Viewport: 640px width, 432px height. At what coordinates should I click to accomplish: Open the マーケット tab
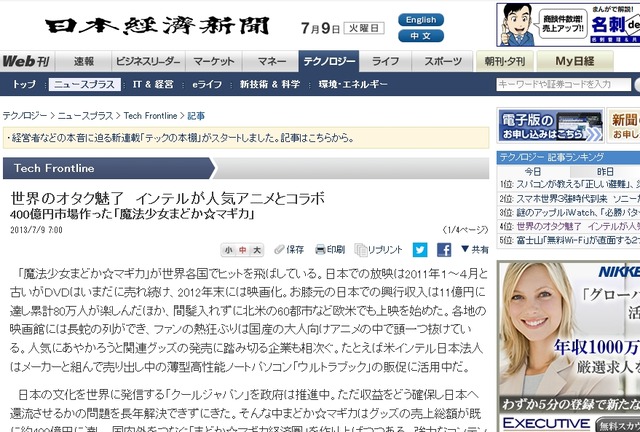214,61
